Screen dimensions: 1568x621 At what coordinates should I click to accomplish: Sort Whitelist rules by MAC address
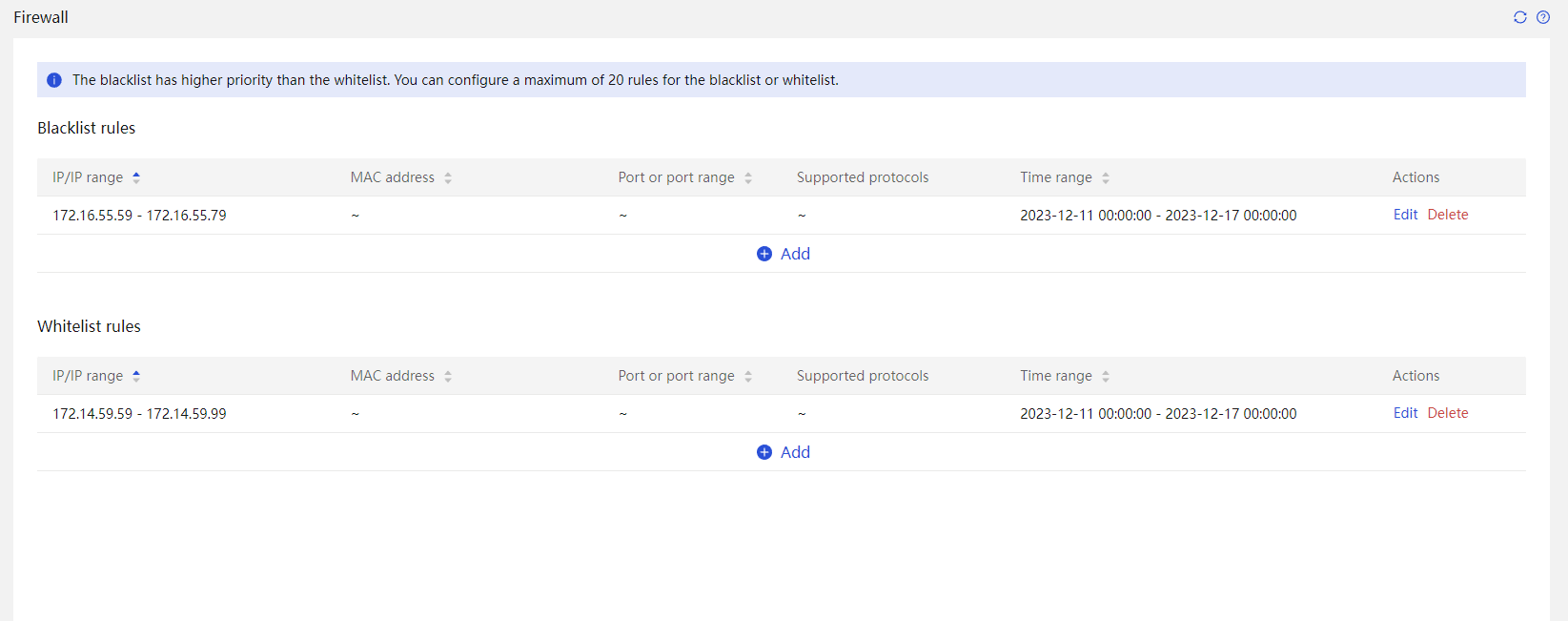pyautogui.click(x=448, y=376)
